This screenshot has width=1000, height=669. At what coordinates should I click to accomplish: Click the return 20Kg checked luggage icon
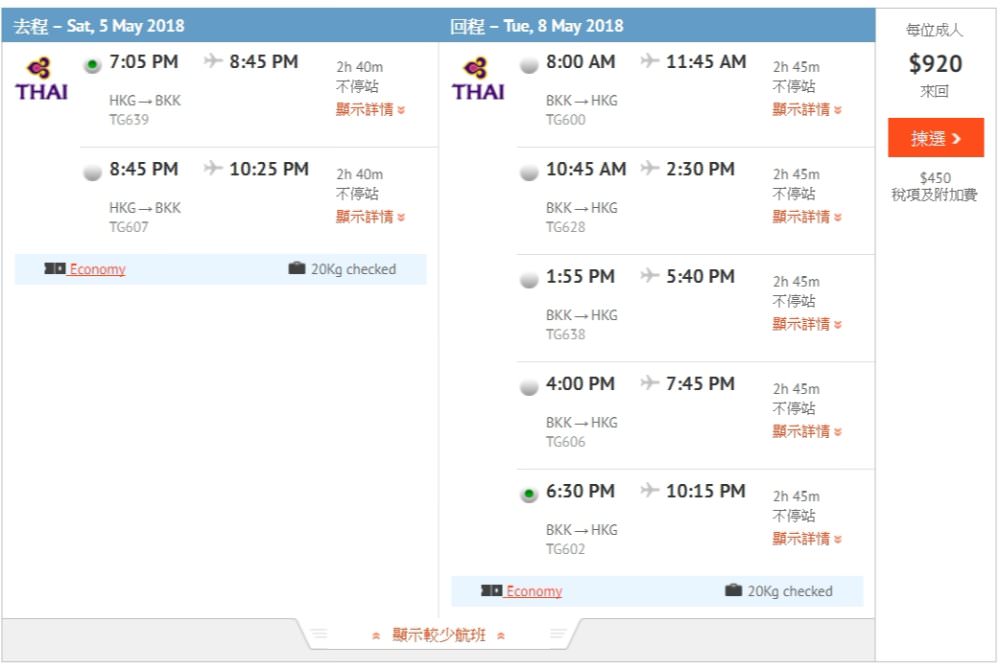pos(733,591)
